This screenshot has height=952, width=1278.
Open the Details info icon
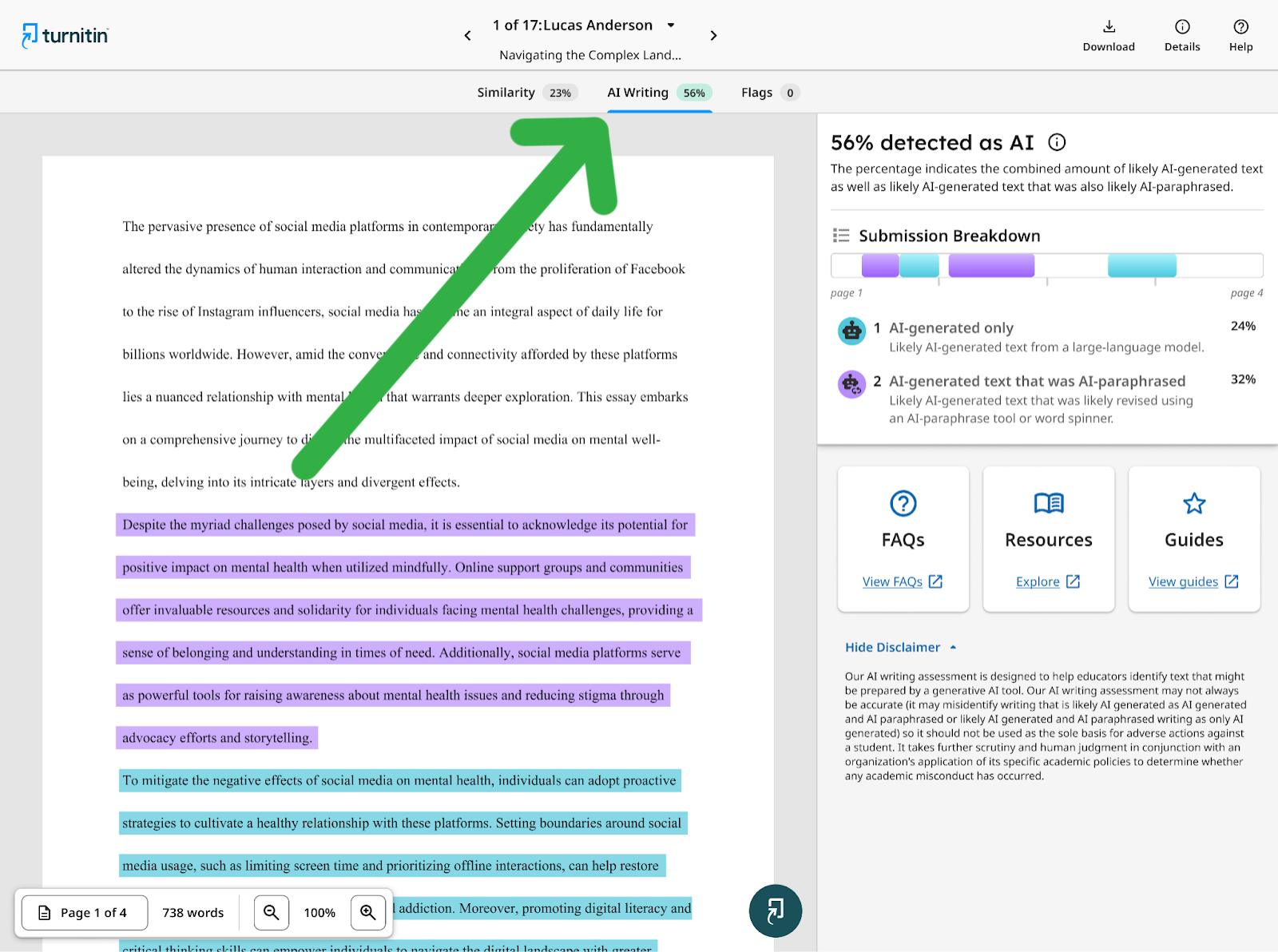(x=1181, y=27)
